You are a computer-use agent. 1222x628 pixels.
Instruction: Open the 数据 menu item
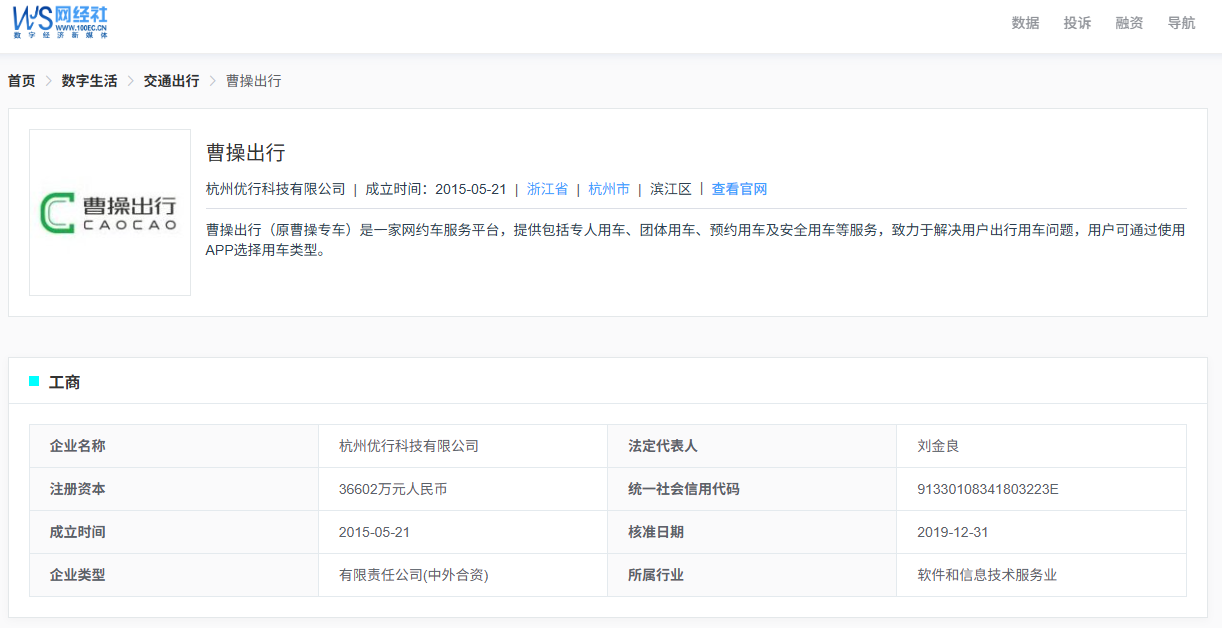pos(1025,23)
